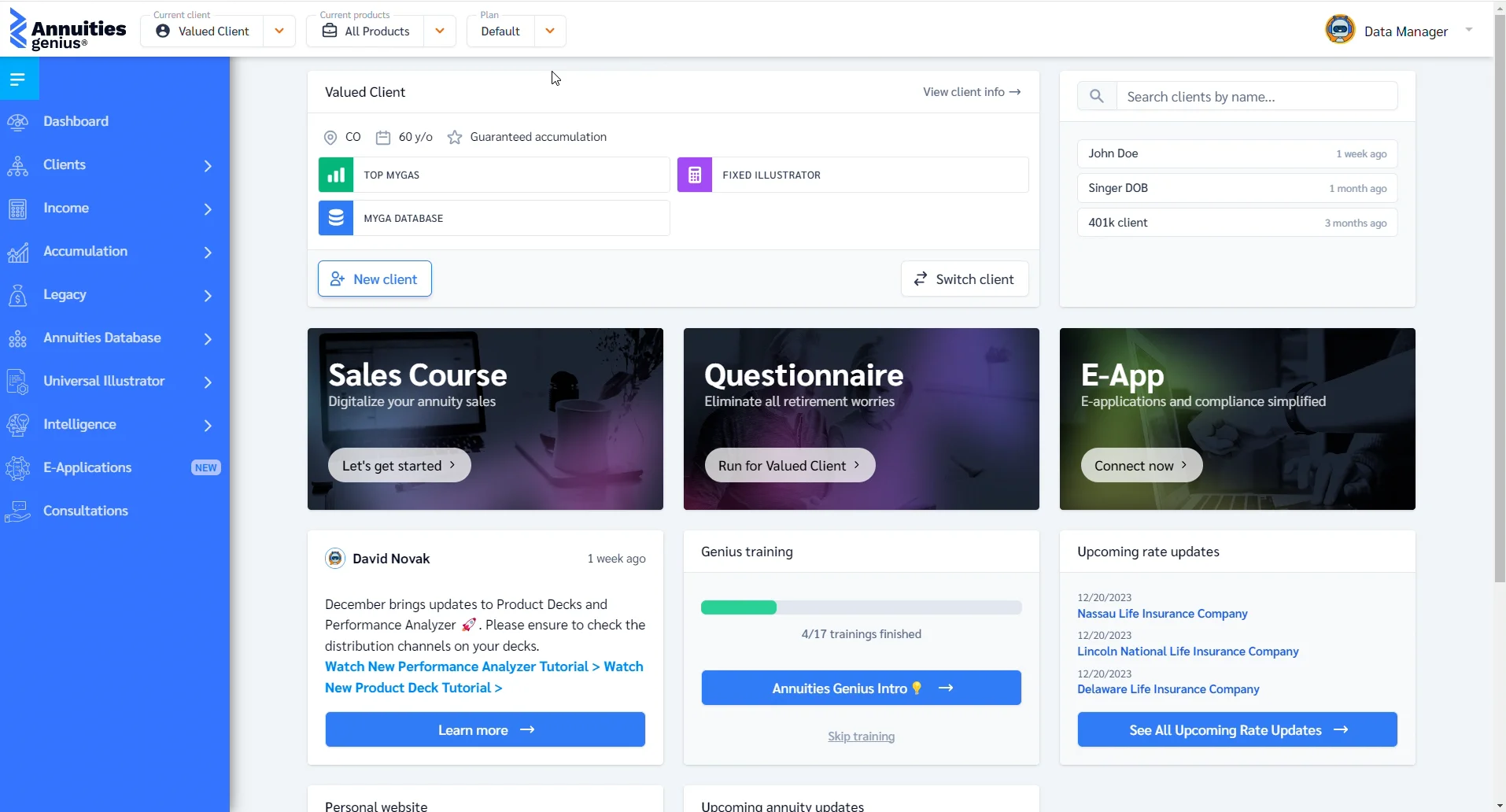
Task: Expand the Income sidebar menu
Action: (x=208, y=209)
